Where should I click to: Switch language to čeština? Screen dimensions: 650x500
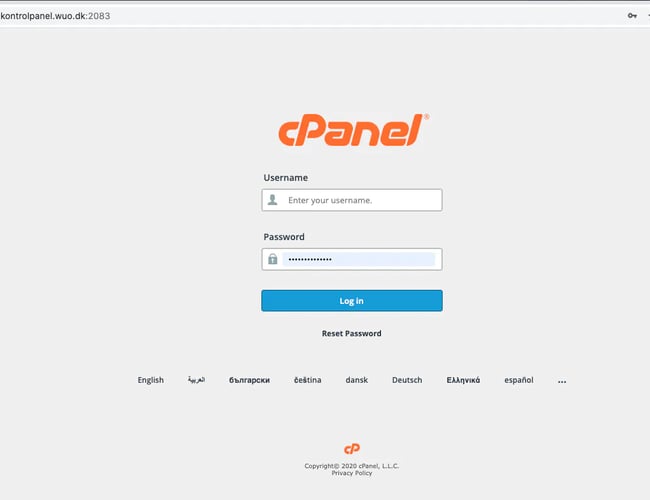point(308,380)
